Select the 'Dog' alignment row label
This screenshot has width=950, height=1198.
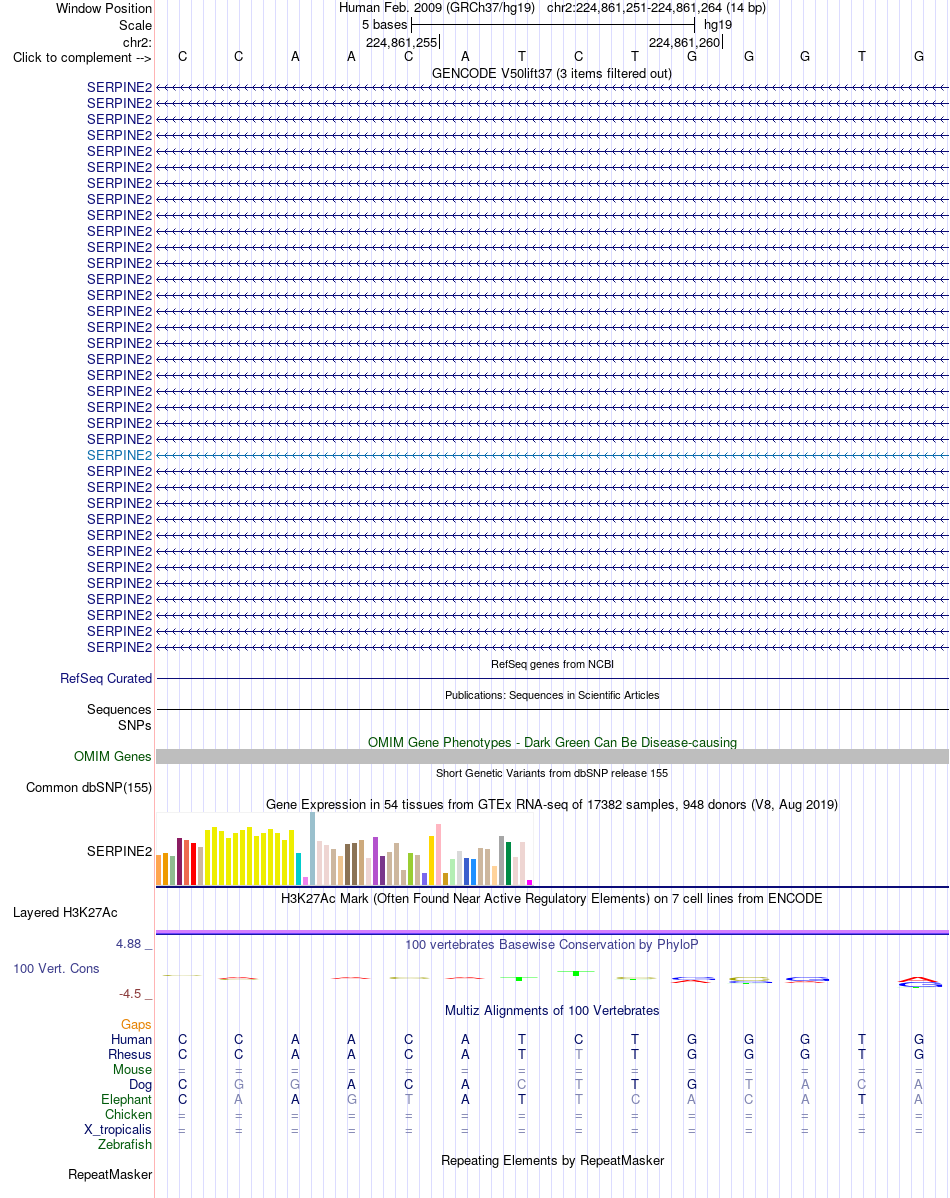click(140, 1084)
